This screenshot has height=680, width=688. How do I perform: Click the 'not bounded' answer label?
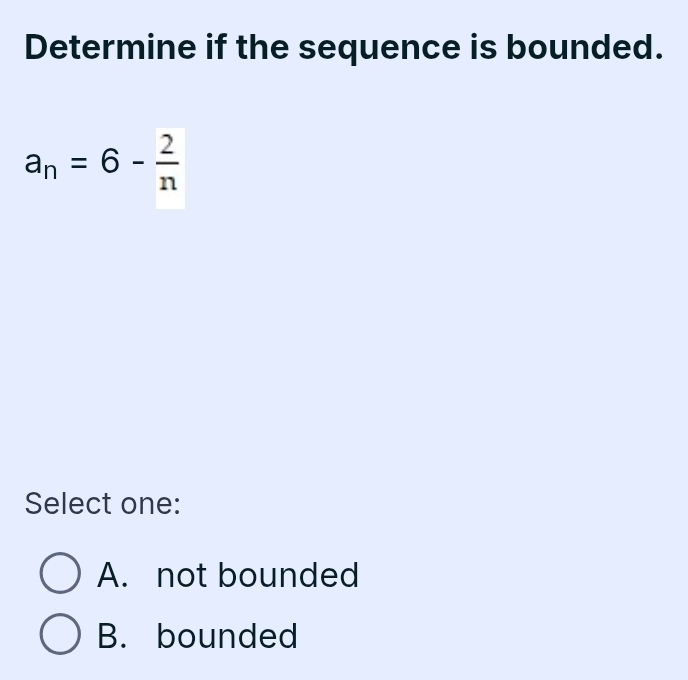(257, 576)
